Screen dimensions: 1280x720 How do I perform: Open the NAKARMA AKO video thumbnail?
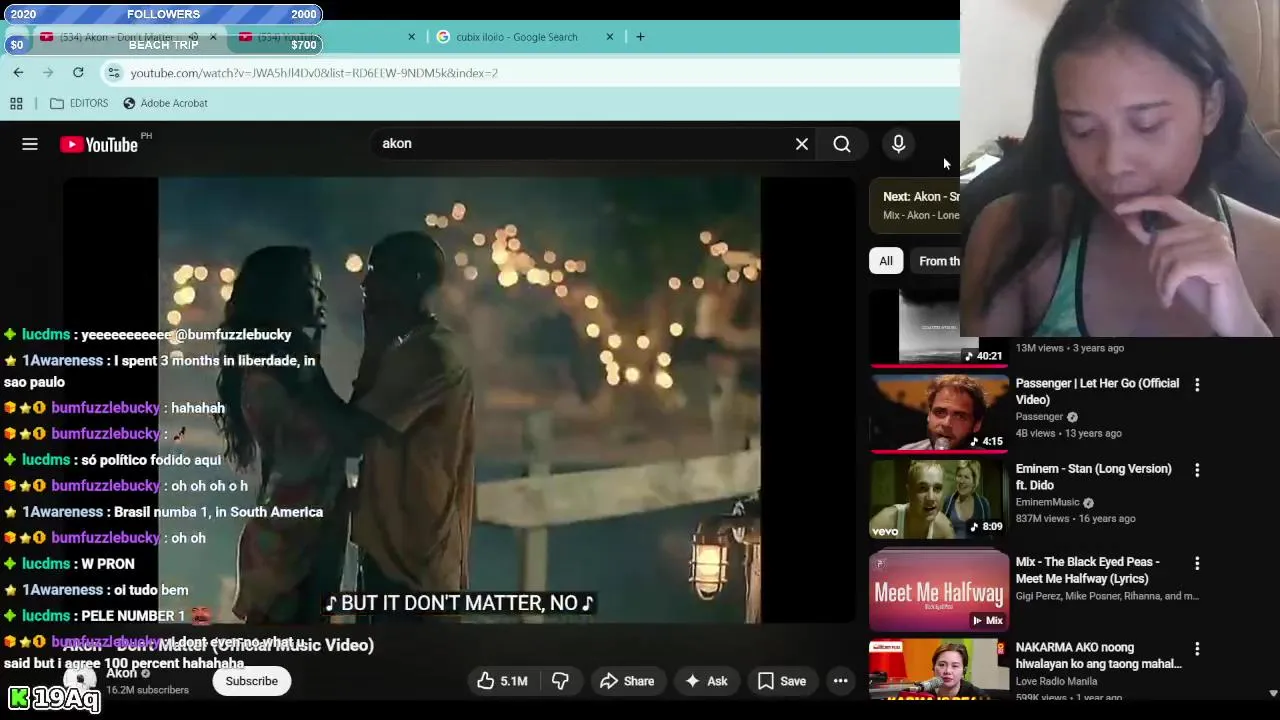coord(939,668)
